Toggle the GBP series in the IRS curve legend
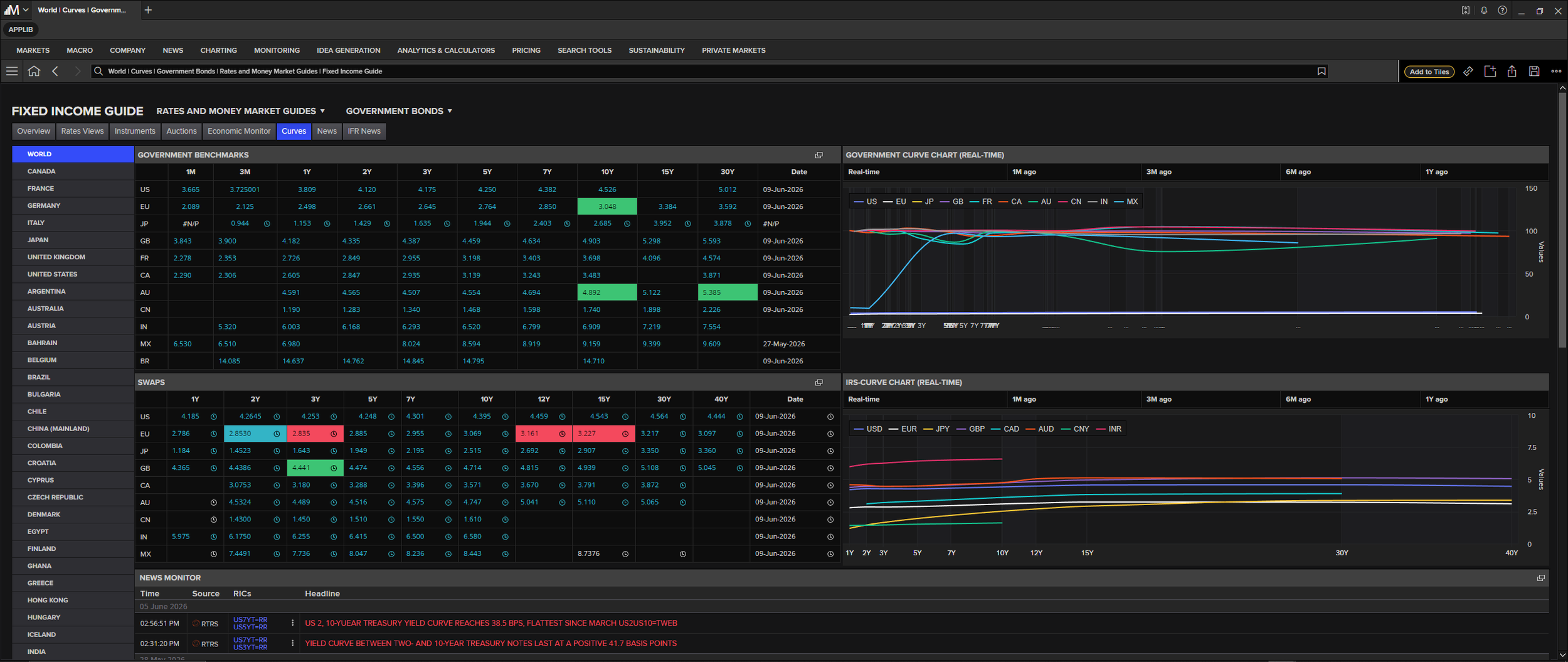Viewport: 1568px width, 662px height. 971,429
